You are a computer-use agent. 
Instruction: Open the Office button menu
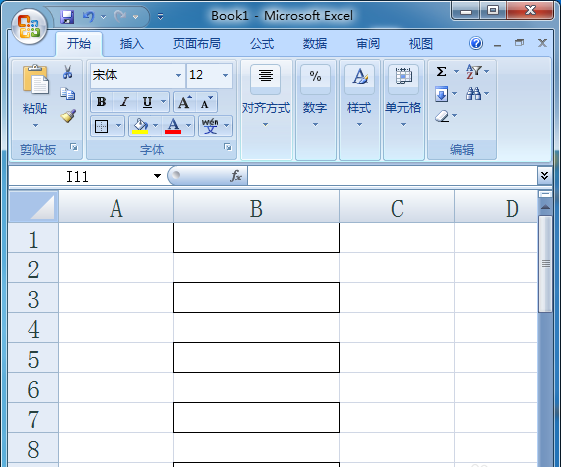click(x=29, y=27)
